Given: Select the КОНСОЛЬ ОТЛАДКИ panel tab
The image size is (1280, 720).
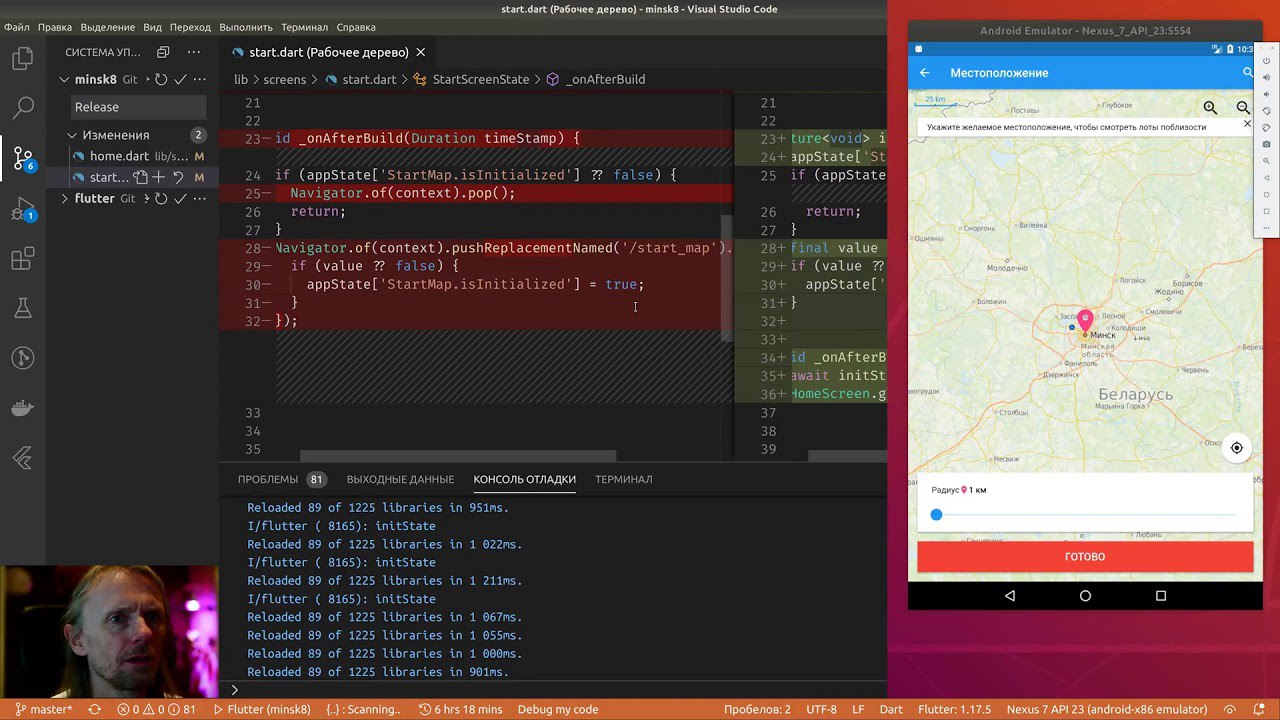Looking at the screenshot, I should (x=525, y=479).
